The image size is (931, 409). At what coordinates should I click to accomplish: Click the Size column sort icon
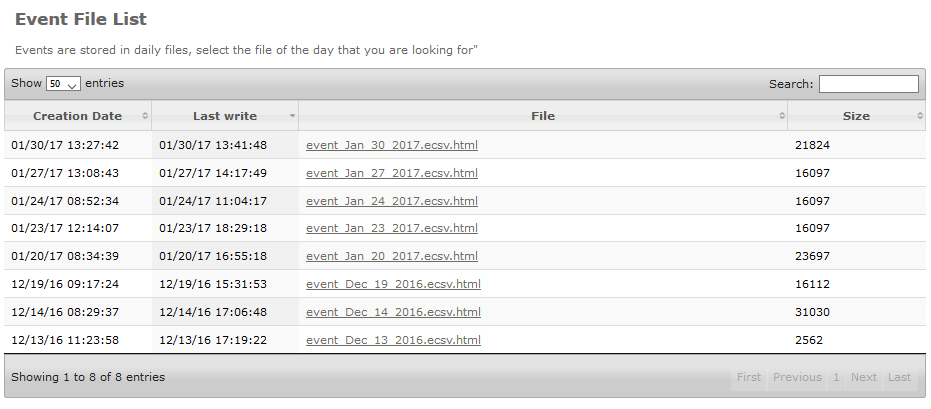920,116
